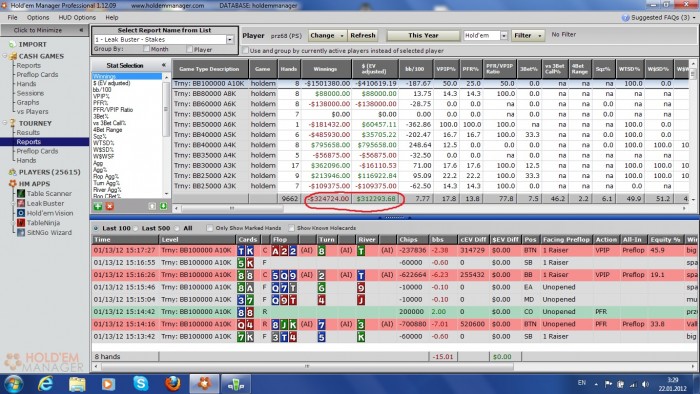Open Hold'em game type dropdown
The image size is (700, 394).
point(504,35)
